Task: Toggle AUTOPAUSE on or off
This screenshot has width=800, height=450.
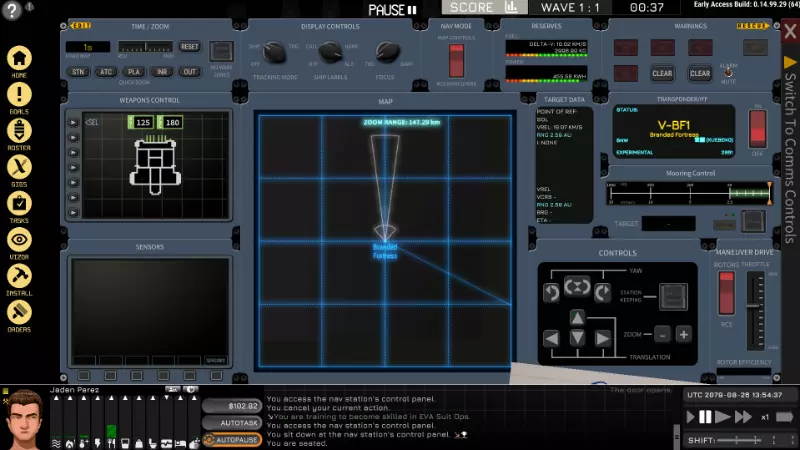Action: [x=232, y=439]
